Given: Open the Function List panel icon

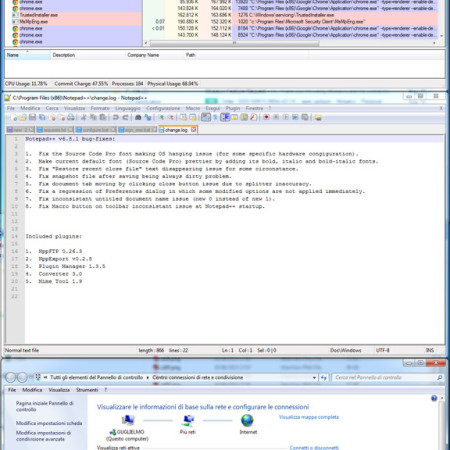Looking at the screenshot, I should (x=253, y=117).
